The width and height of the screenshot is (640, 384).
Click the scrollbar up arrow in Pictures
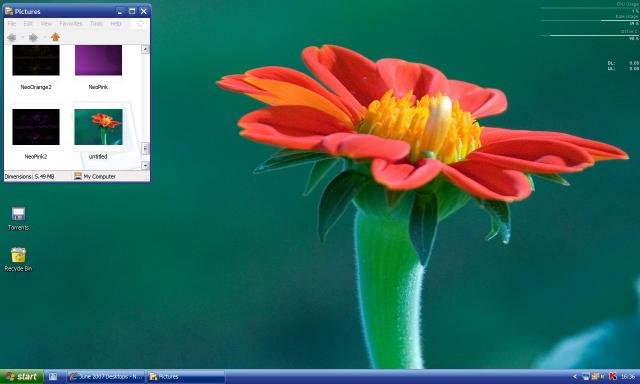[x=145, y=49]
